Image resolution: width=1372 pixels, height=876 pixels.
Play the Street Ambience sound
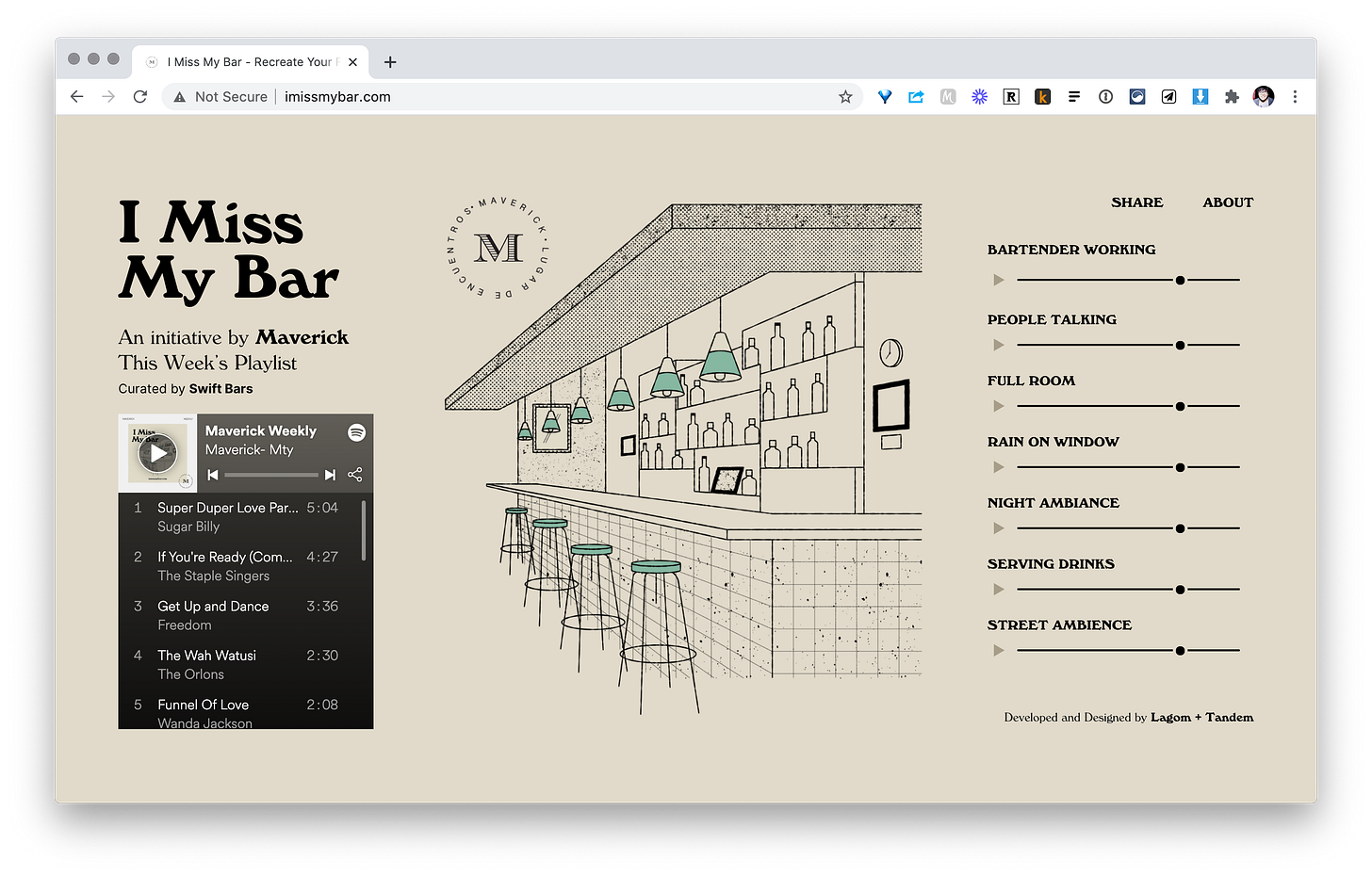click(999, 651)
